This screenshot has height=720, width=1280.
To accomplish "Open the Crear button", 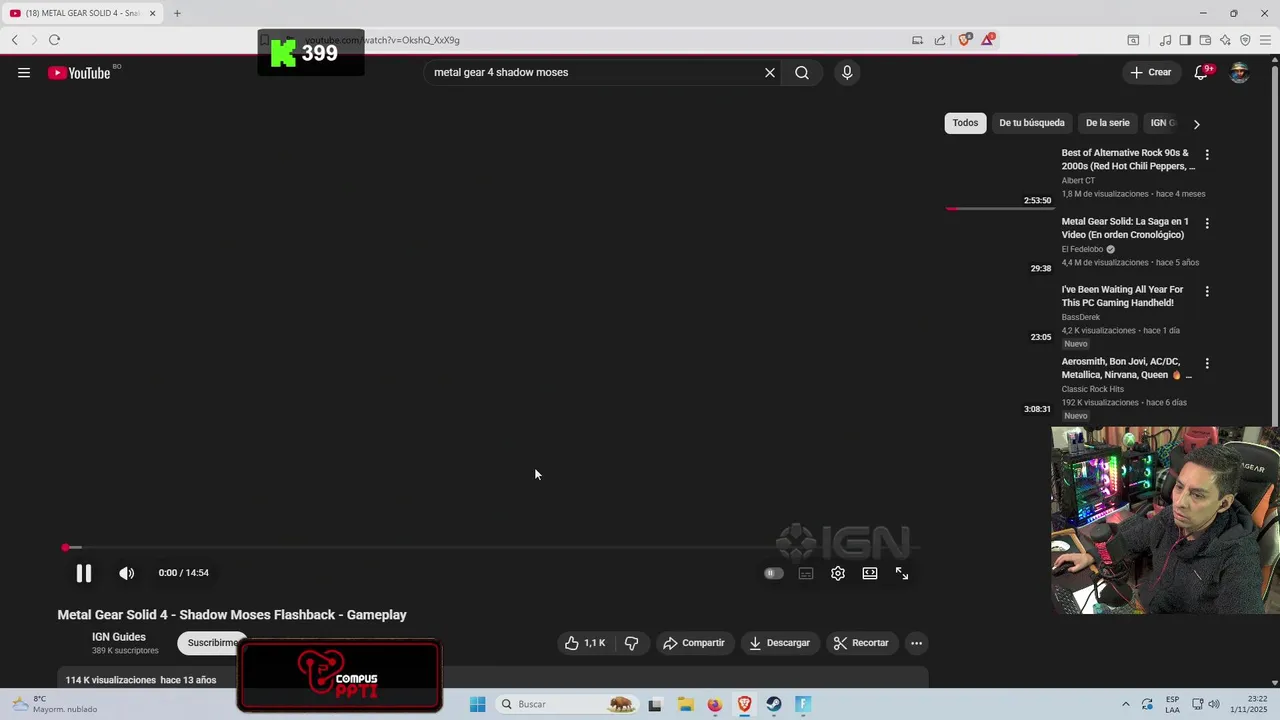I will coord(1151,72).
